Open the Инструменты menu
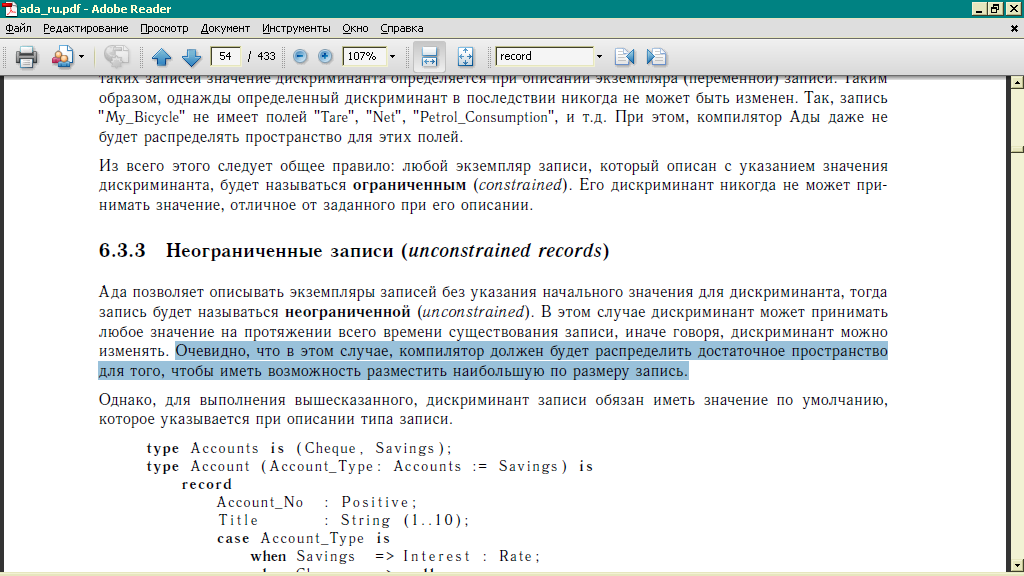This screenshot has width=1024, height=576. (x=295, y=28)
